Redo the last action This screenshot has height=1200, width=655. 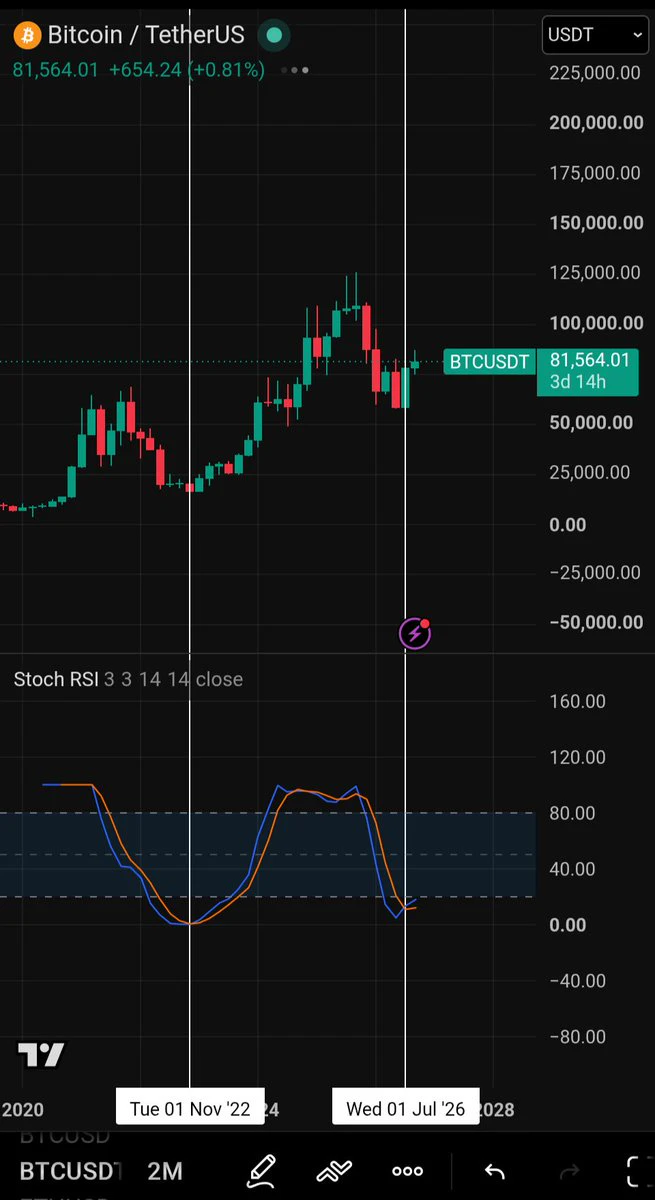click(569, 1171)
